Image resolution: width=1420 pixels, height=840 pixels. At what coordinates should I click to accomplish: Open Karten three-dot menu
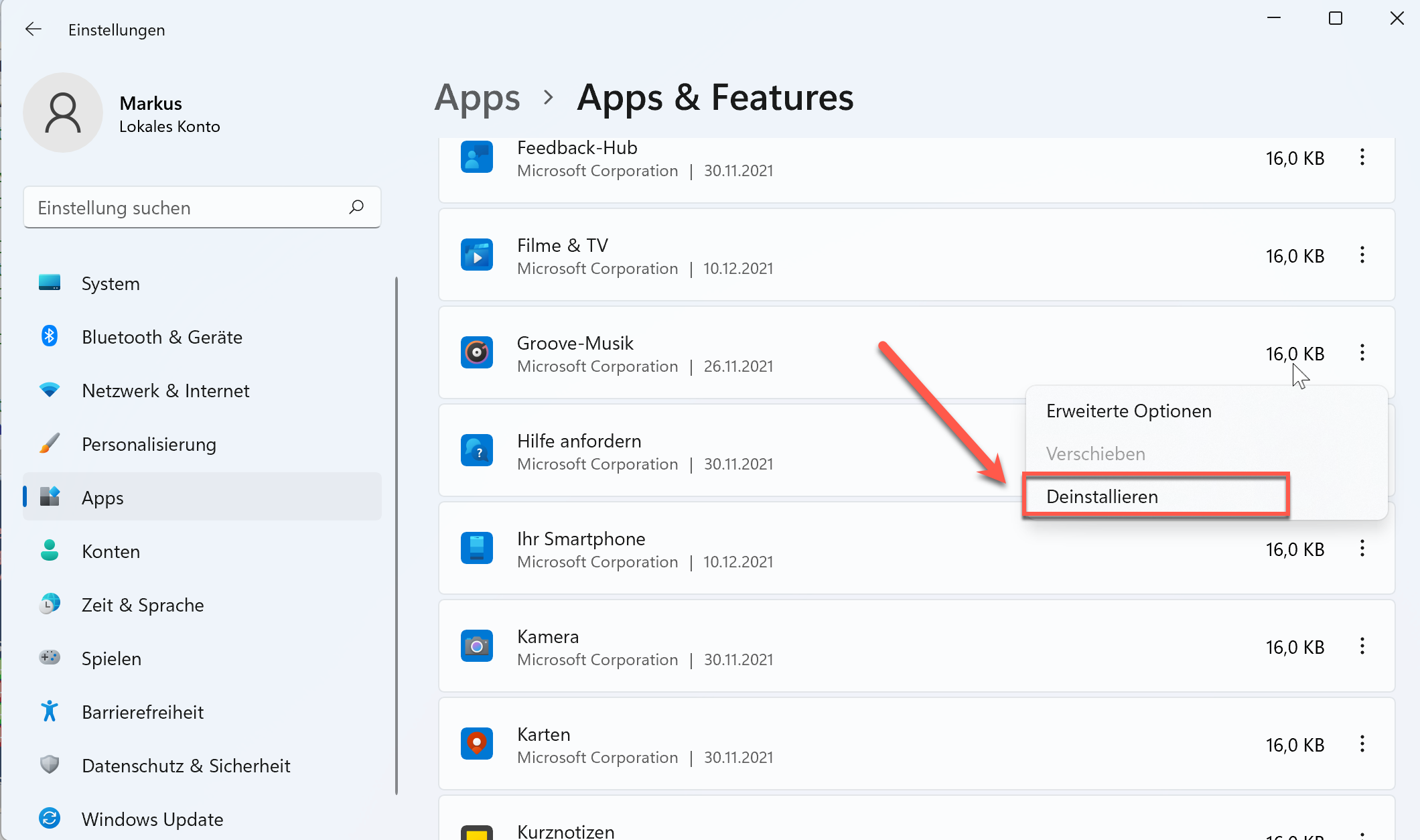1362,744
